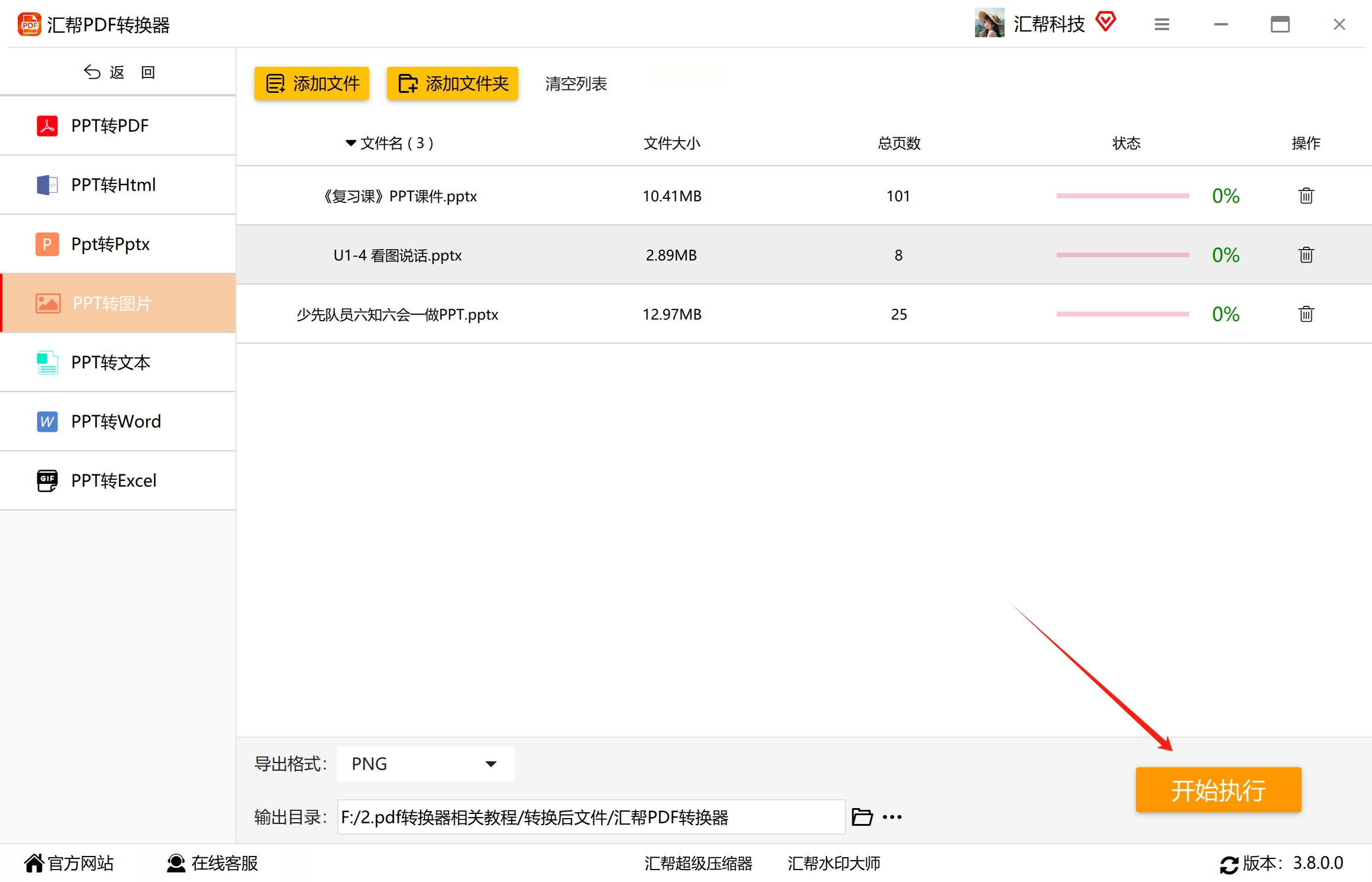Select the PPT转Word conversion option
1372x882 pixels.
point(116,421)
